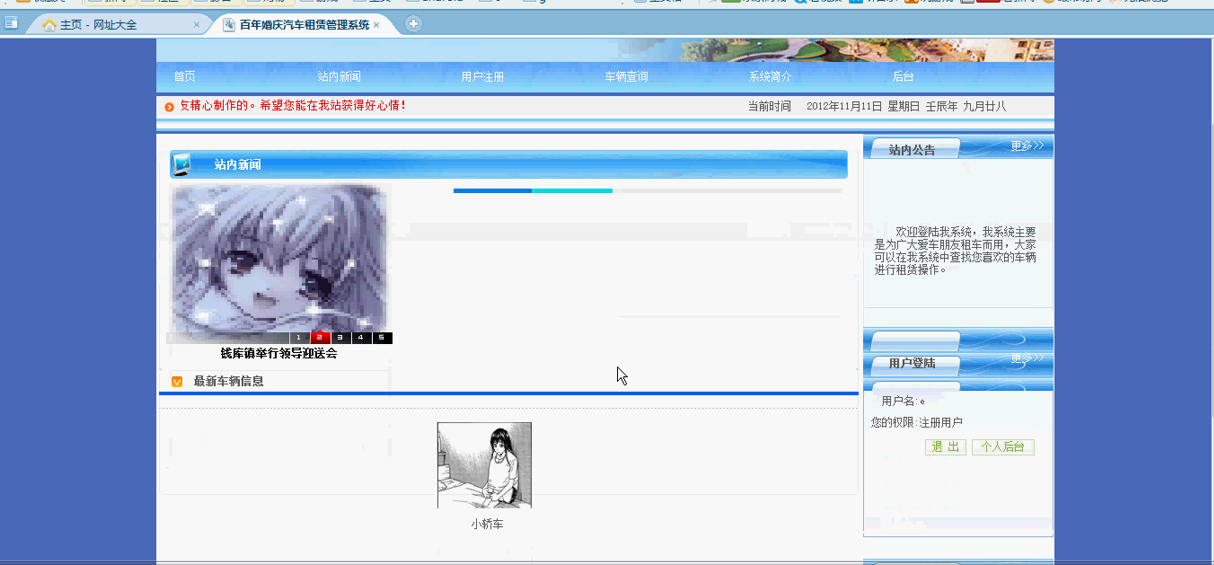This screenshot has height=565, width=1214.
Task: Click the 小轿车 vehicle thumbnail image
Action: 484,465
